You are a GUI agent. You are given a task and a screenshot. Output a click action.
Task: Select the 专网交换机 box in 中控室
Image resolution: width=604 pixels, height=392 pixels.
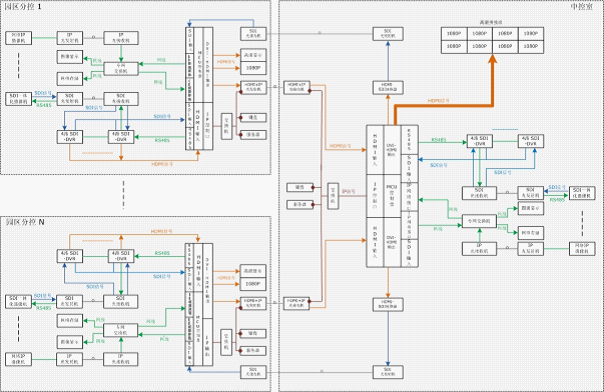pos(479,221)
